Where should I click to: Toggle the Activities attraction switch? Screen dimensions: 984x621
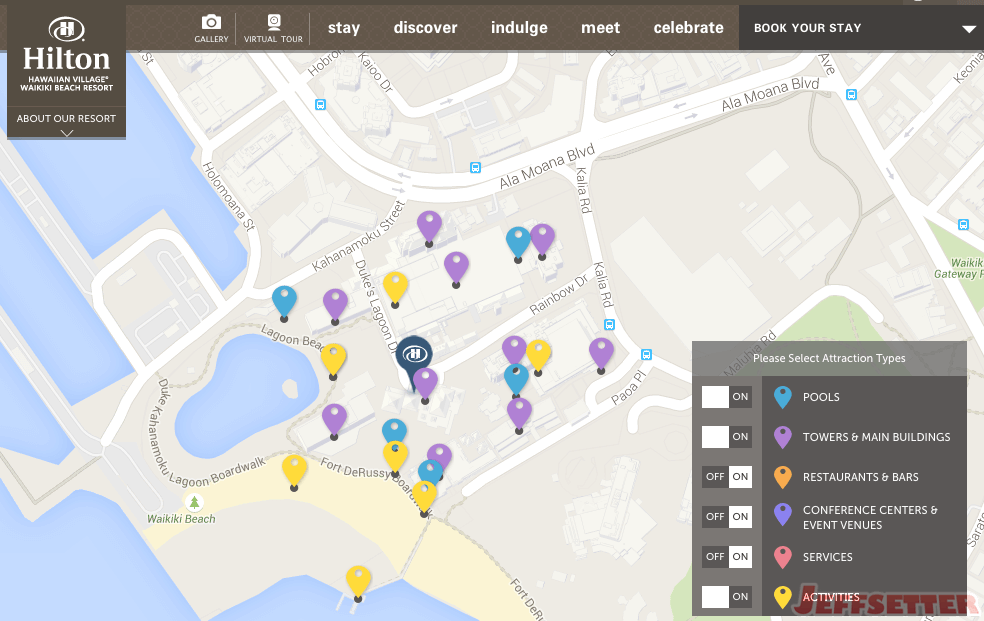727,597
